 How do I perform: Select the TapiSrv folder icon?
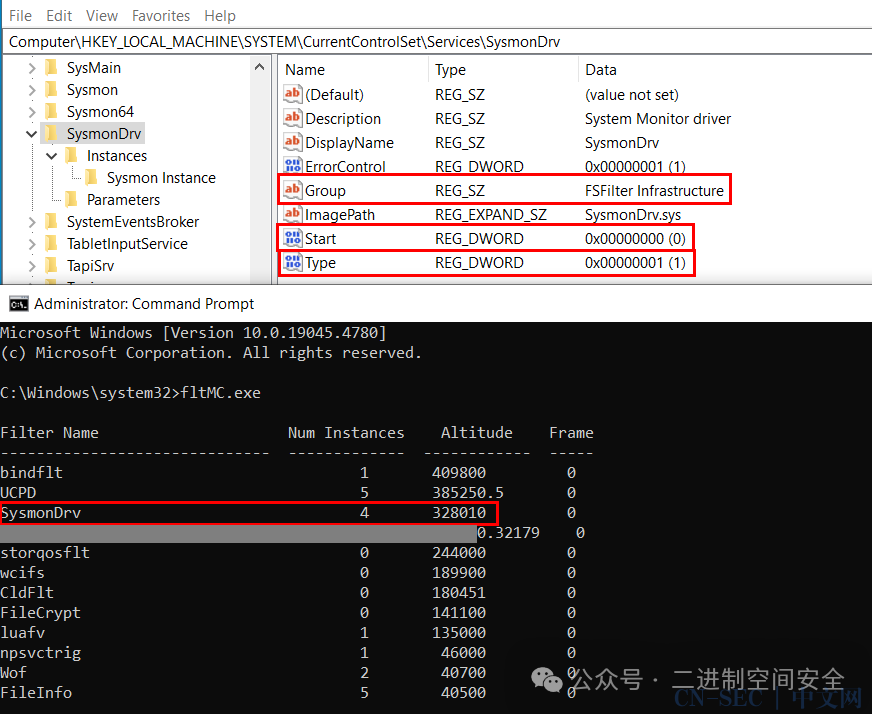tap(51, 265)
